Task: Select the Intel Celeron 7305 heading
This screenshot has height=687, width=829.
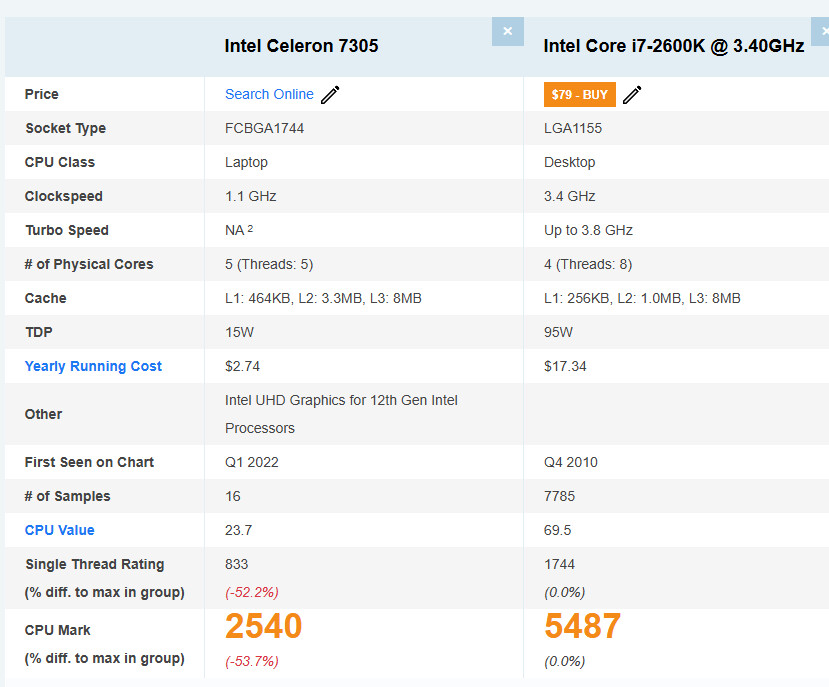Action: pos(301,46)
